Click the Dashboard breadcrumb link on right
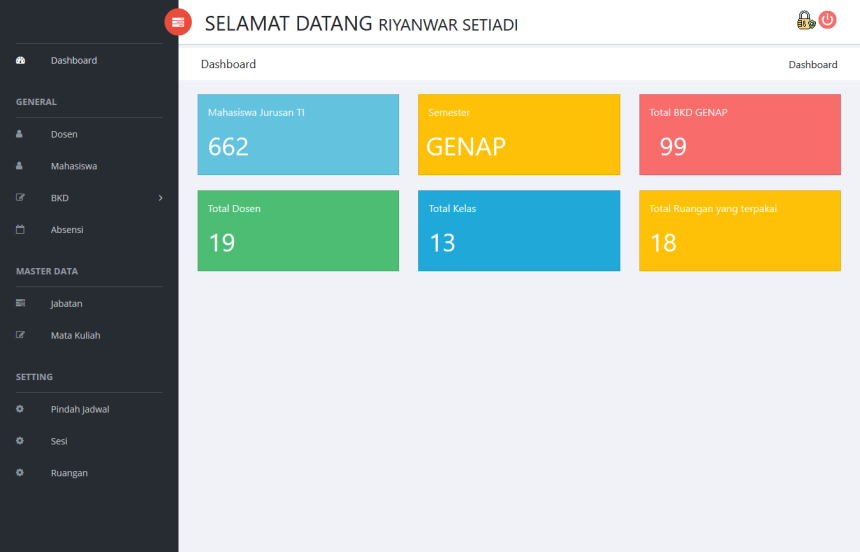 [812, 65]
